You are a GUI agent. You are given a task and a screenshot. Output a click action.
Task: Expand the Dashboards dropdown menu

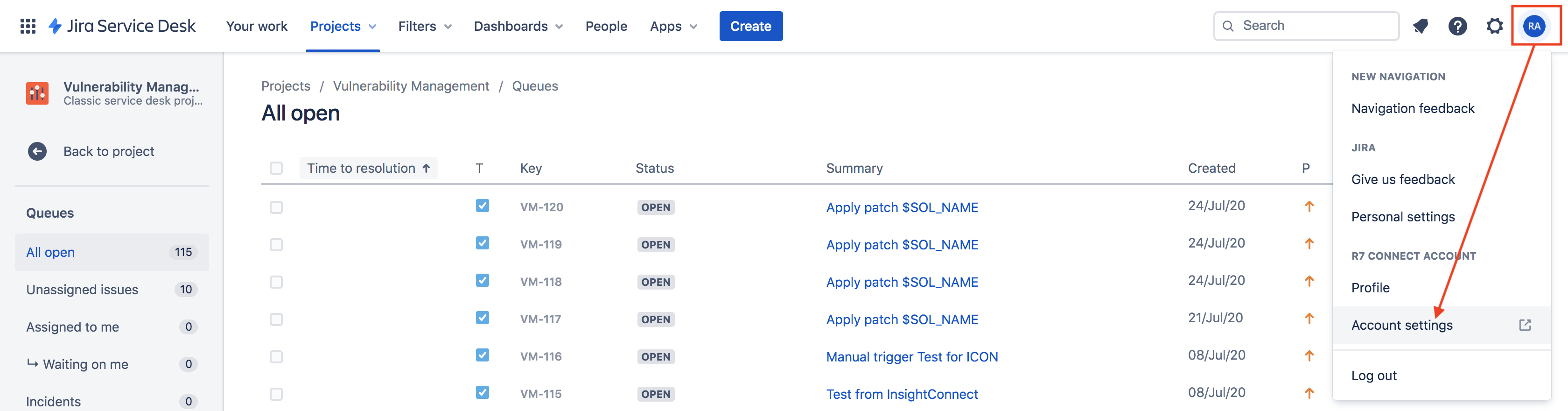pyautogui.click(x=518, y=26)
